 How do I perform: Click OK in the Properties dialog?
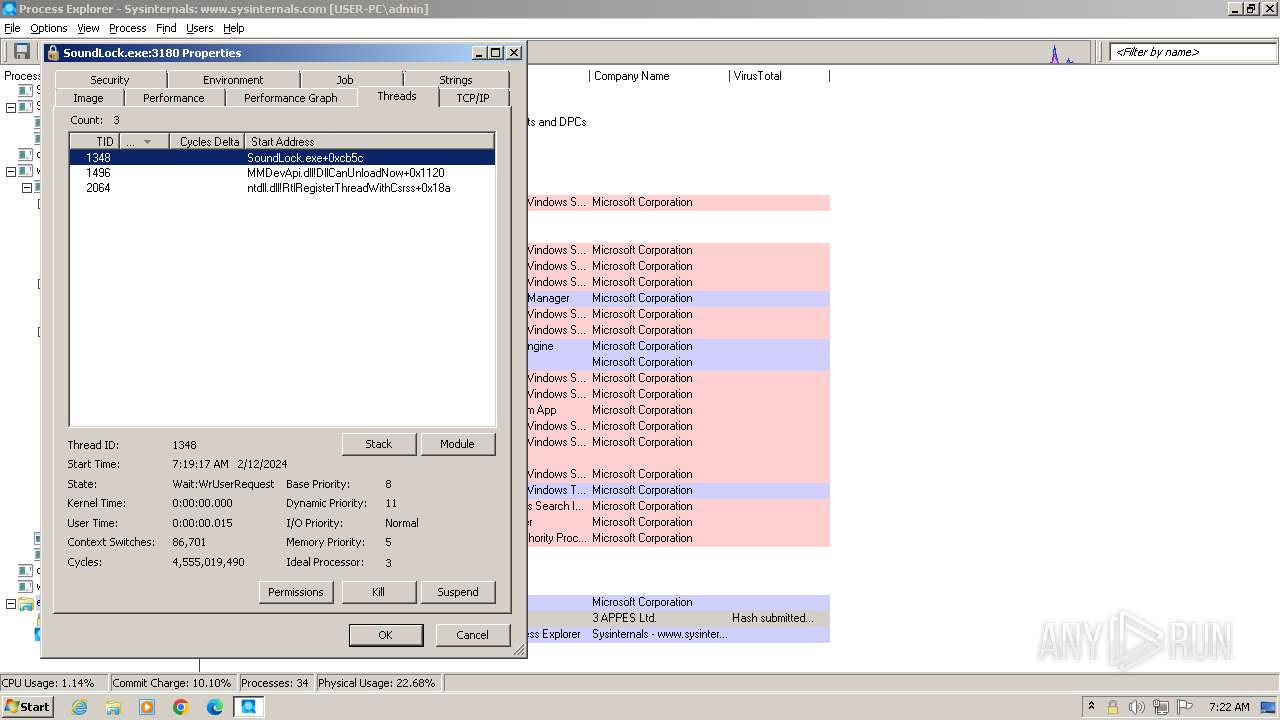[x=386, y=635]
